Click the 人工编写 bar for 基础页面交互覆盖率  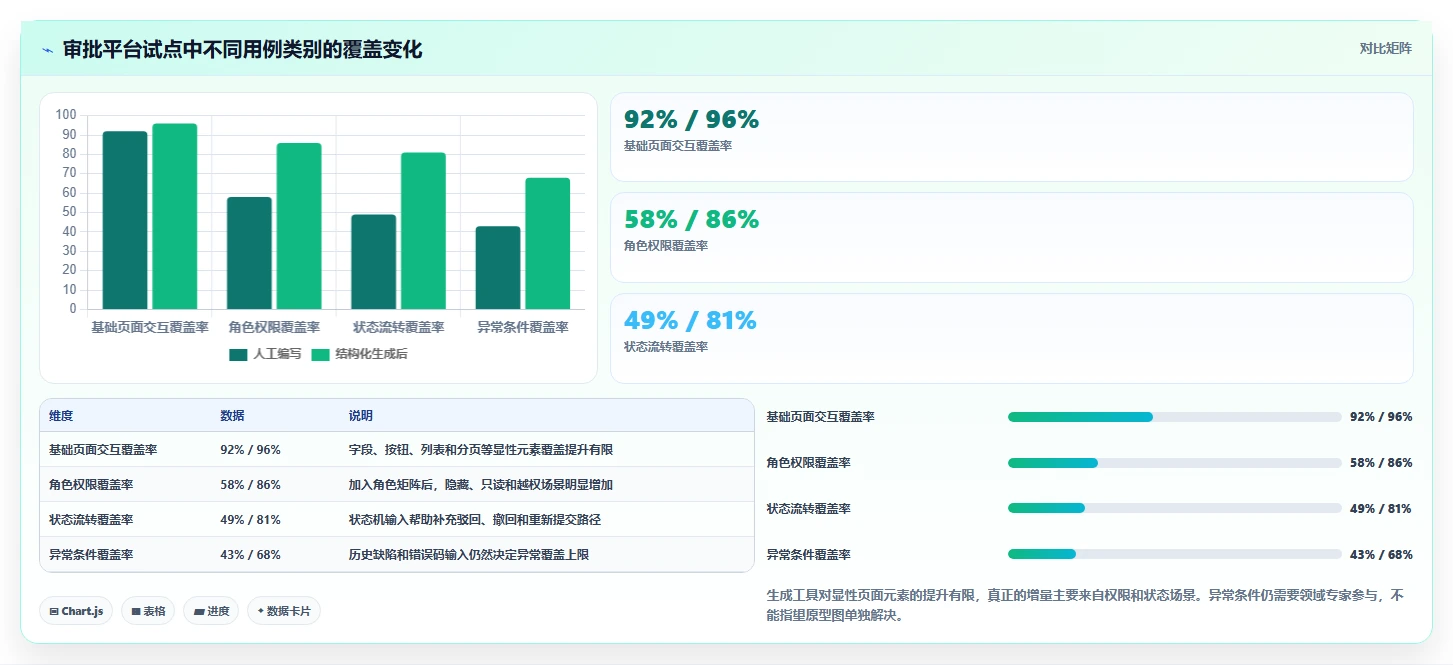125,220
